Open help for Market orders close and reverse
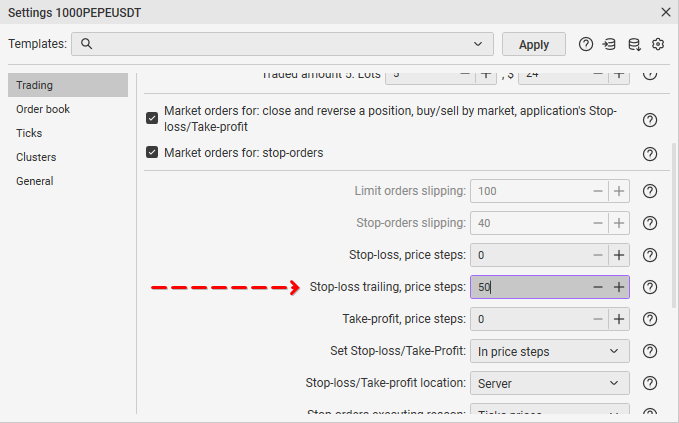The height and width of the screenshot is (423, 679). pyautogui.click(x=650, y=120)
